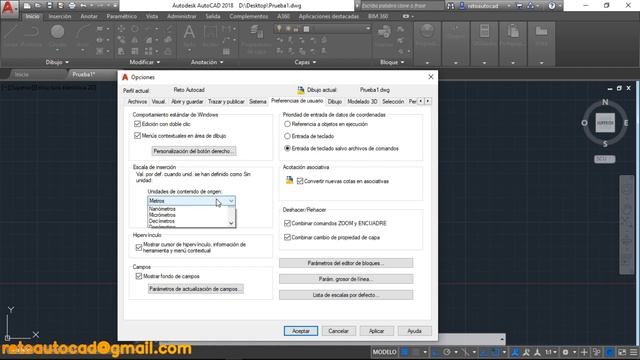The width and height of the screenshot is (640, 360).
Task: Click the Open file quick access icon
Action: (38, 6)
